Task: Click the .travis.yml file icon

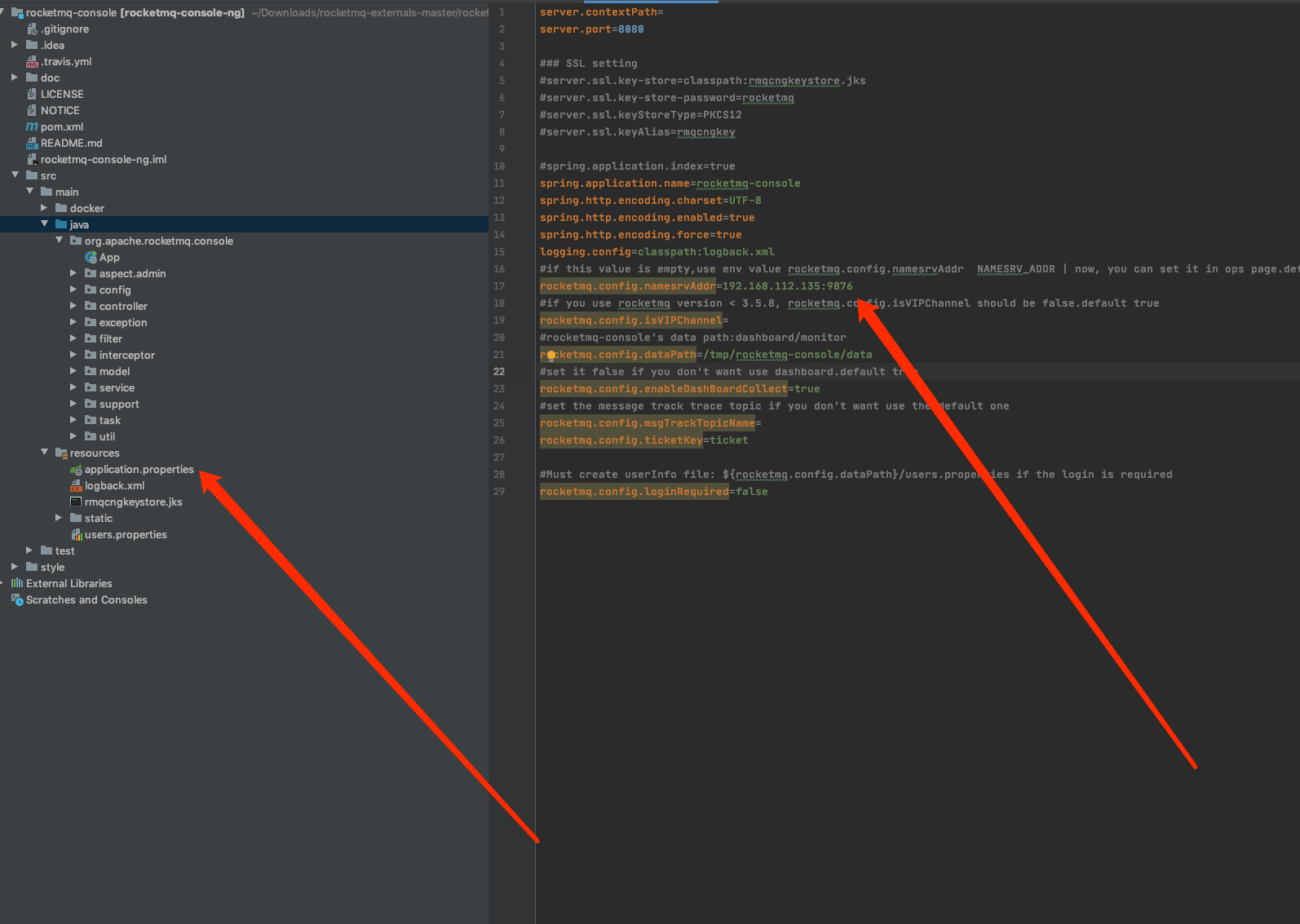Action: (x=32, y=62)
